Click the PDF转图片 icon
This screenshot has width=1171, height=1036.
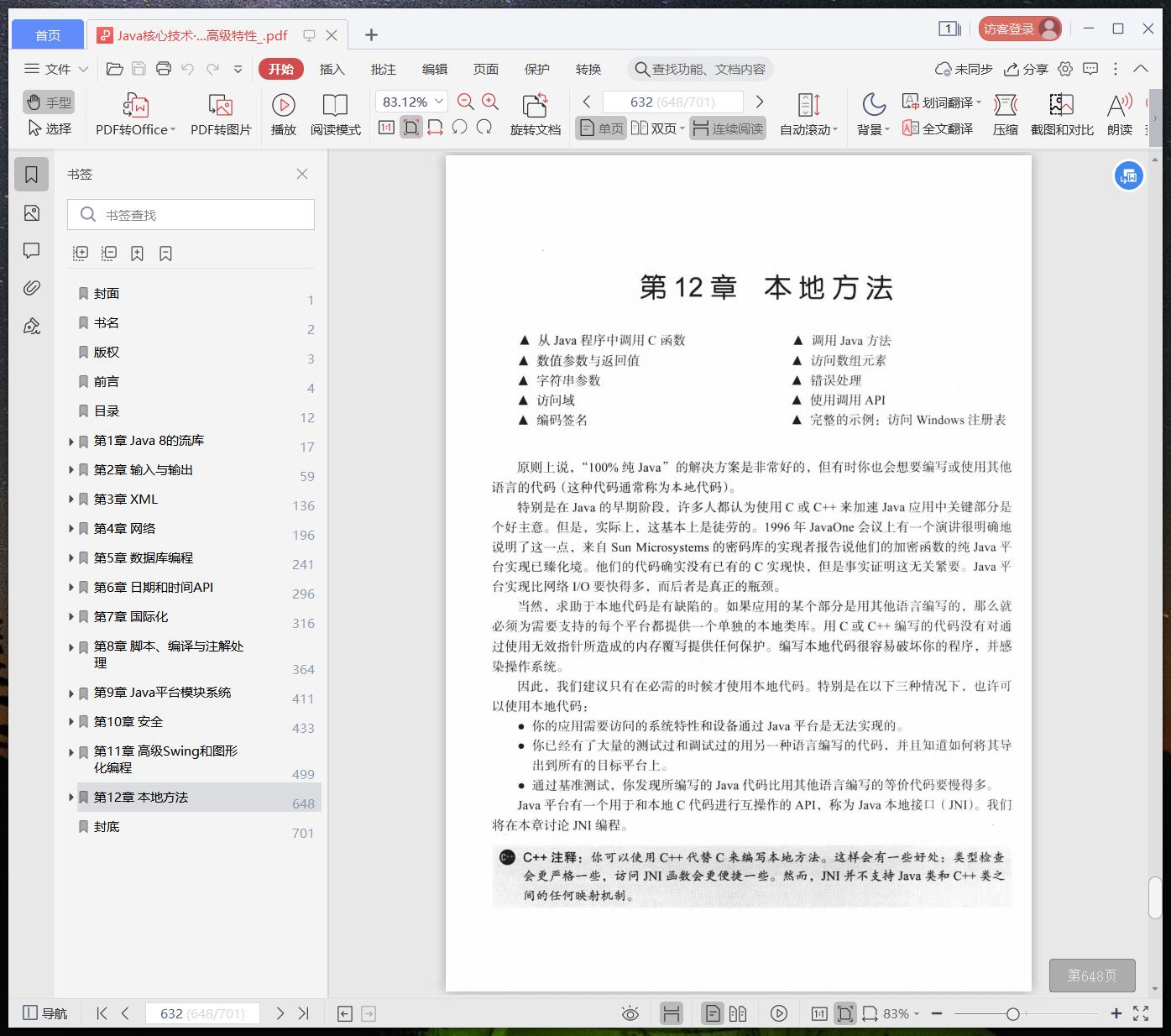click(x=221, y=115)
